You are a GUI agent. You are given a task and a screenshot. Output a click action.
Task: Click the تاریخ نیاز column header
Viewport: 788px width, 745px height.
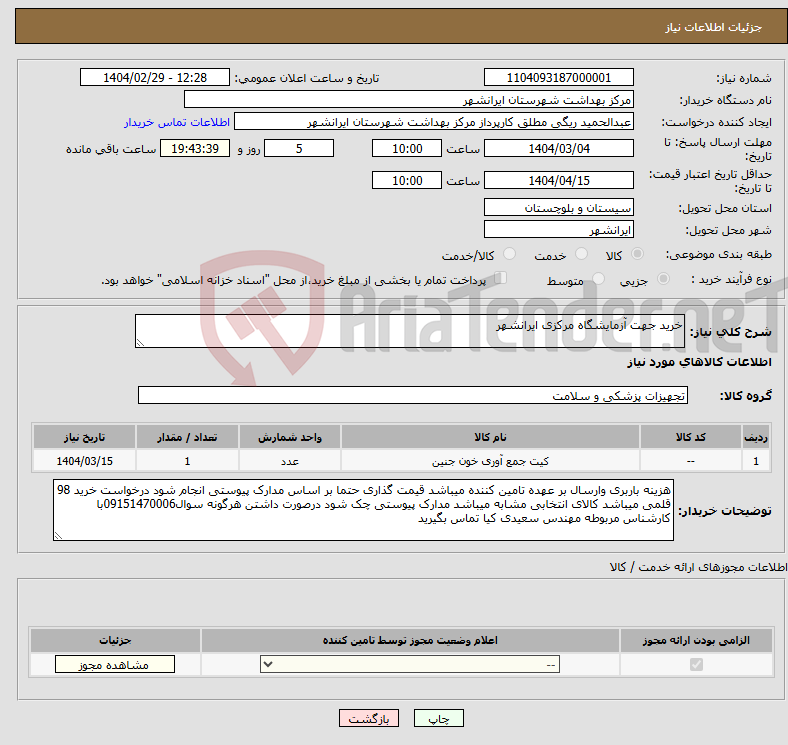tap(84, 437)
